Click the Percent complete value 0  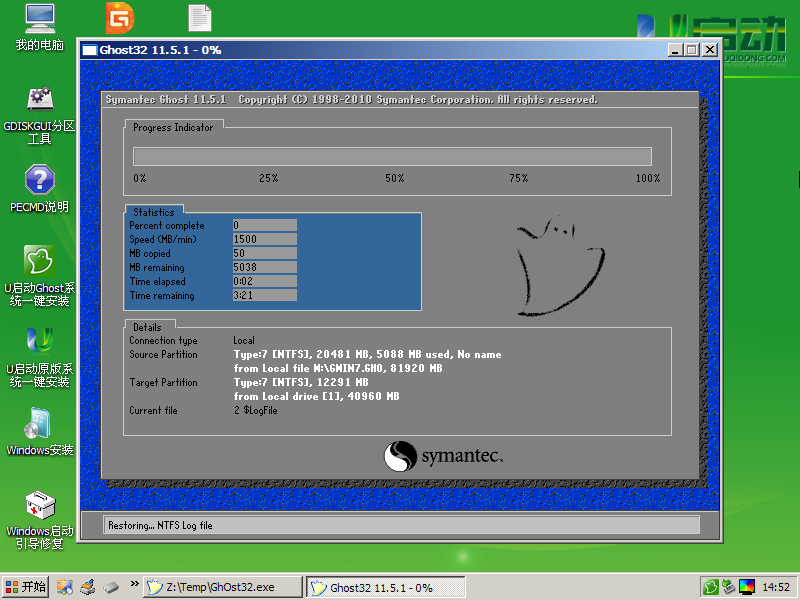tap(265, 225)
